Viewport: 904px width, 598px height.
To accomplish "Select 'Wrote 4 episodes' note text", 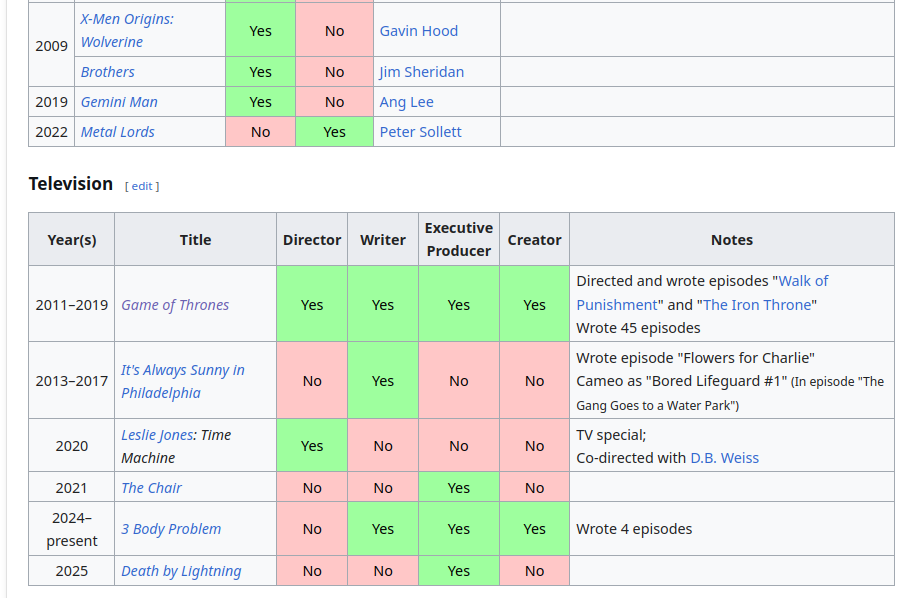I will click(634, 529).
